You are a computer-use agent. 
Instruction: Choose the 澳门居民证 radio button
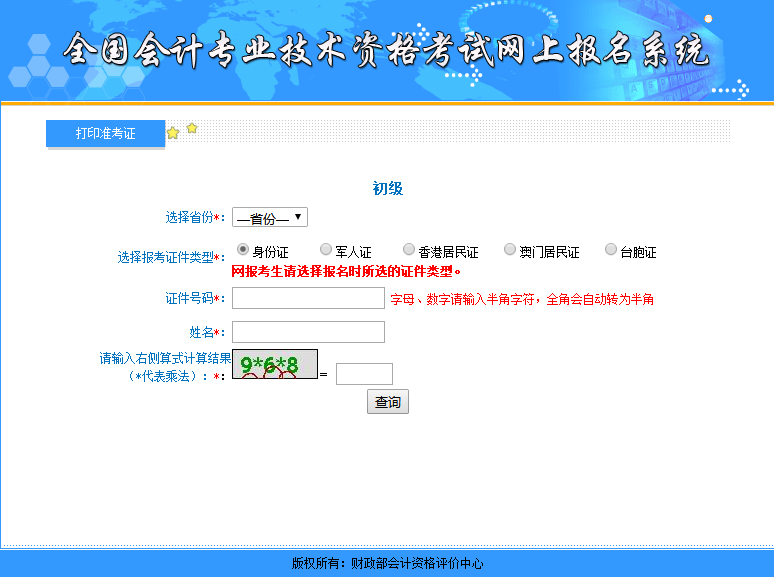click(509, 249)
